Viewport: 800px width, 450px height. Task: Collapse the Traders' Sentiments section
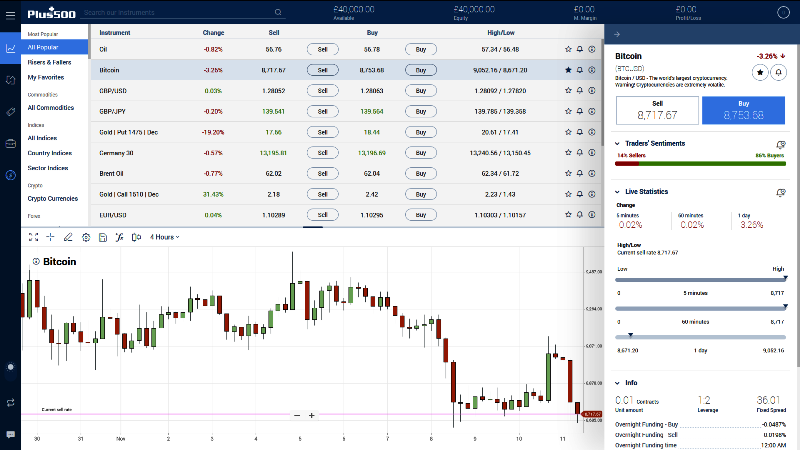[617, 143]
